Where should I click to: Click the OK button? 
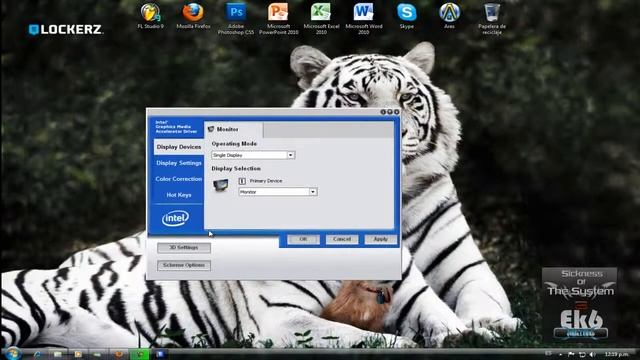tap(303, 239)
